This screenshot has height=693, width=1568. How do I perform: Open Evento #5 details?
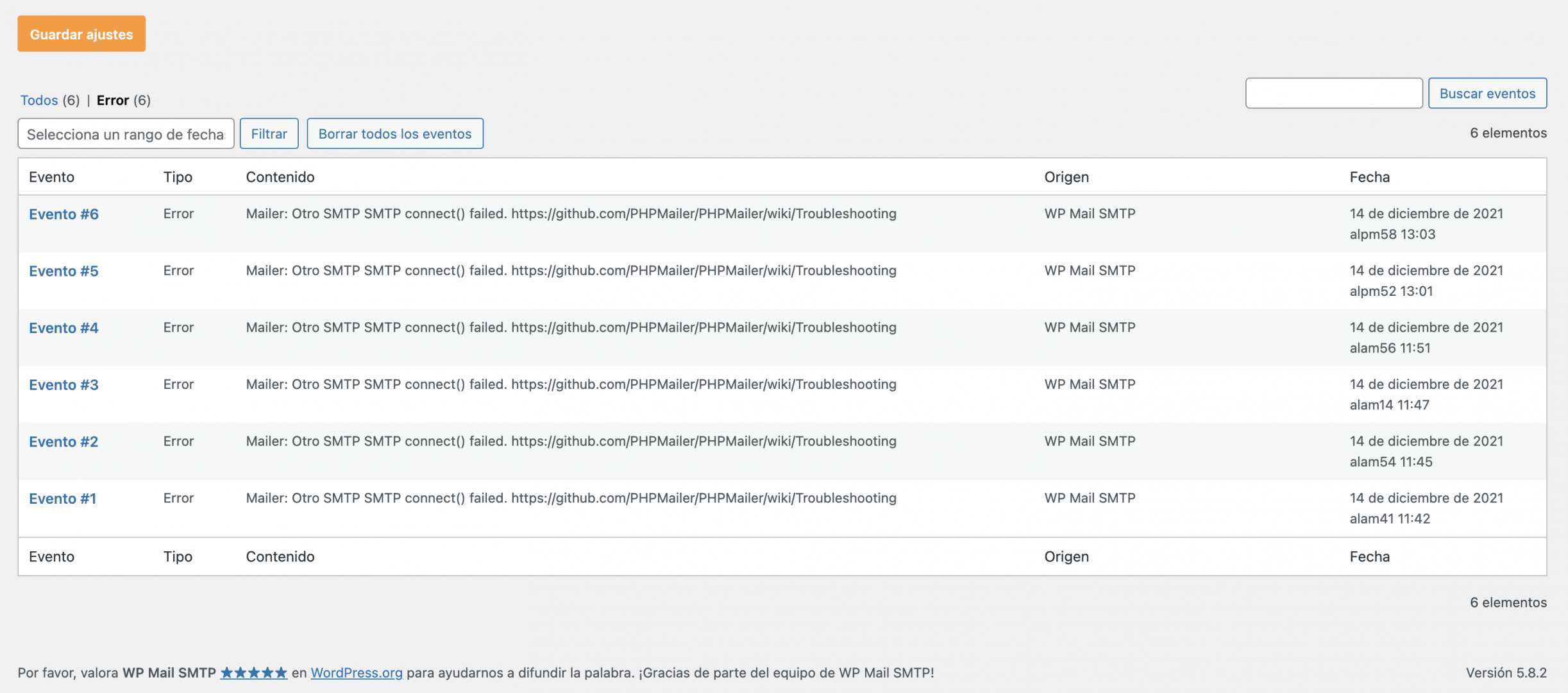coord(63,271)
